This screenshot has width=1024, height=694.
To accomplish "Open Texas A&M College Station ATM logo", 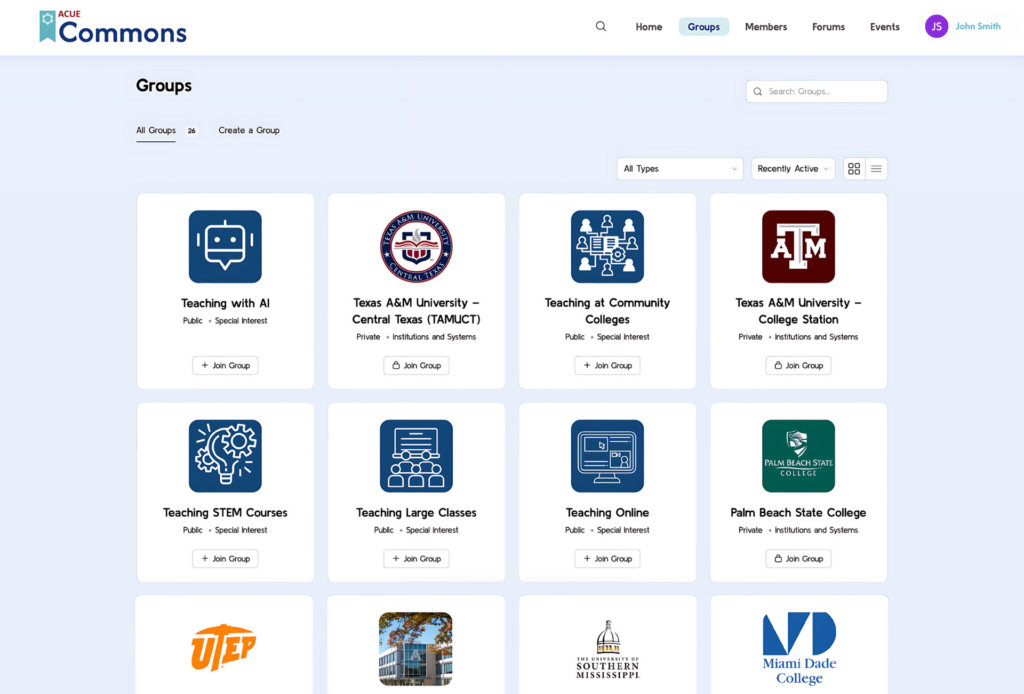I will point(798,246).
